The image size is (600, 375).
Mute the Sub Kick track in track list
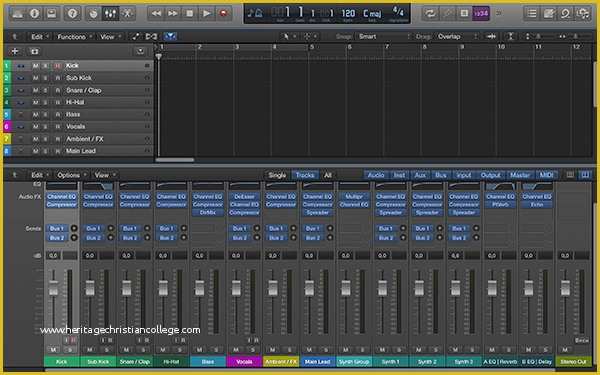(36, 78)
